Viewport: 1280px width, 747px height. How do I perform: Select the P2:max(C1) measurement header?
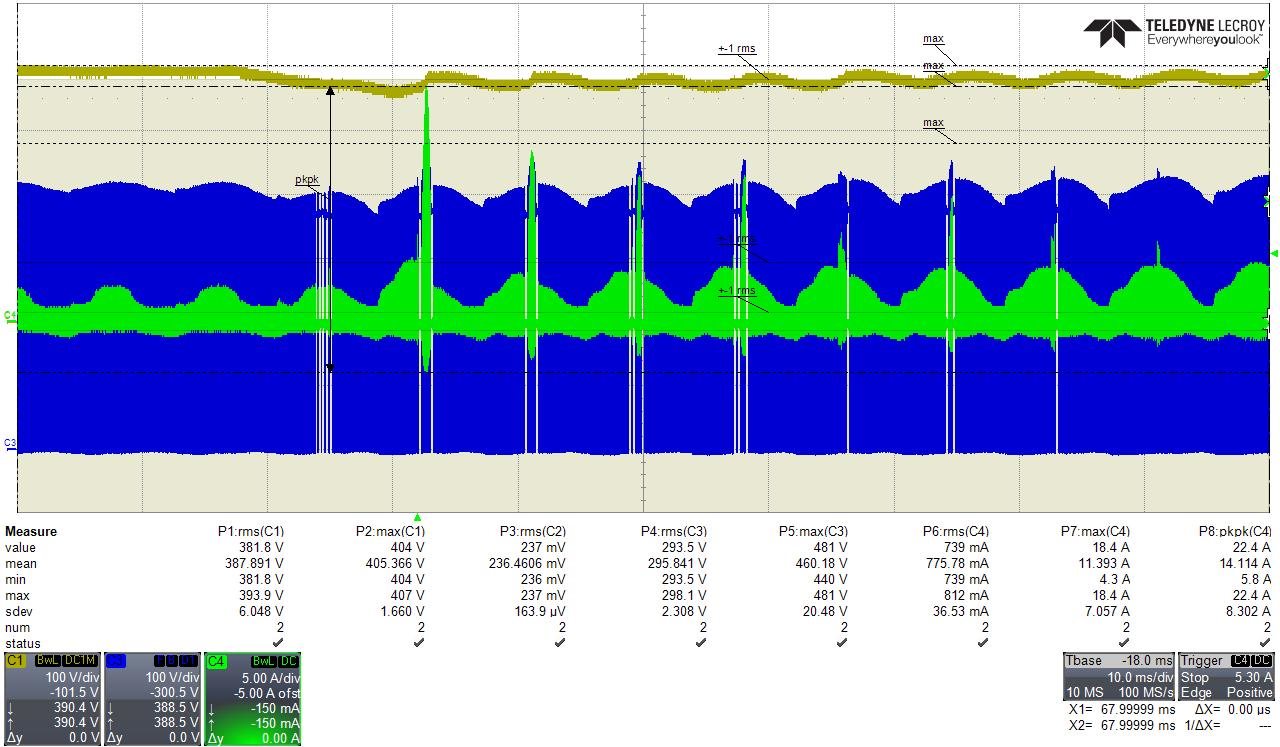(x=390, y=531)
